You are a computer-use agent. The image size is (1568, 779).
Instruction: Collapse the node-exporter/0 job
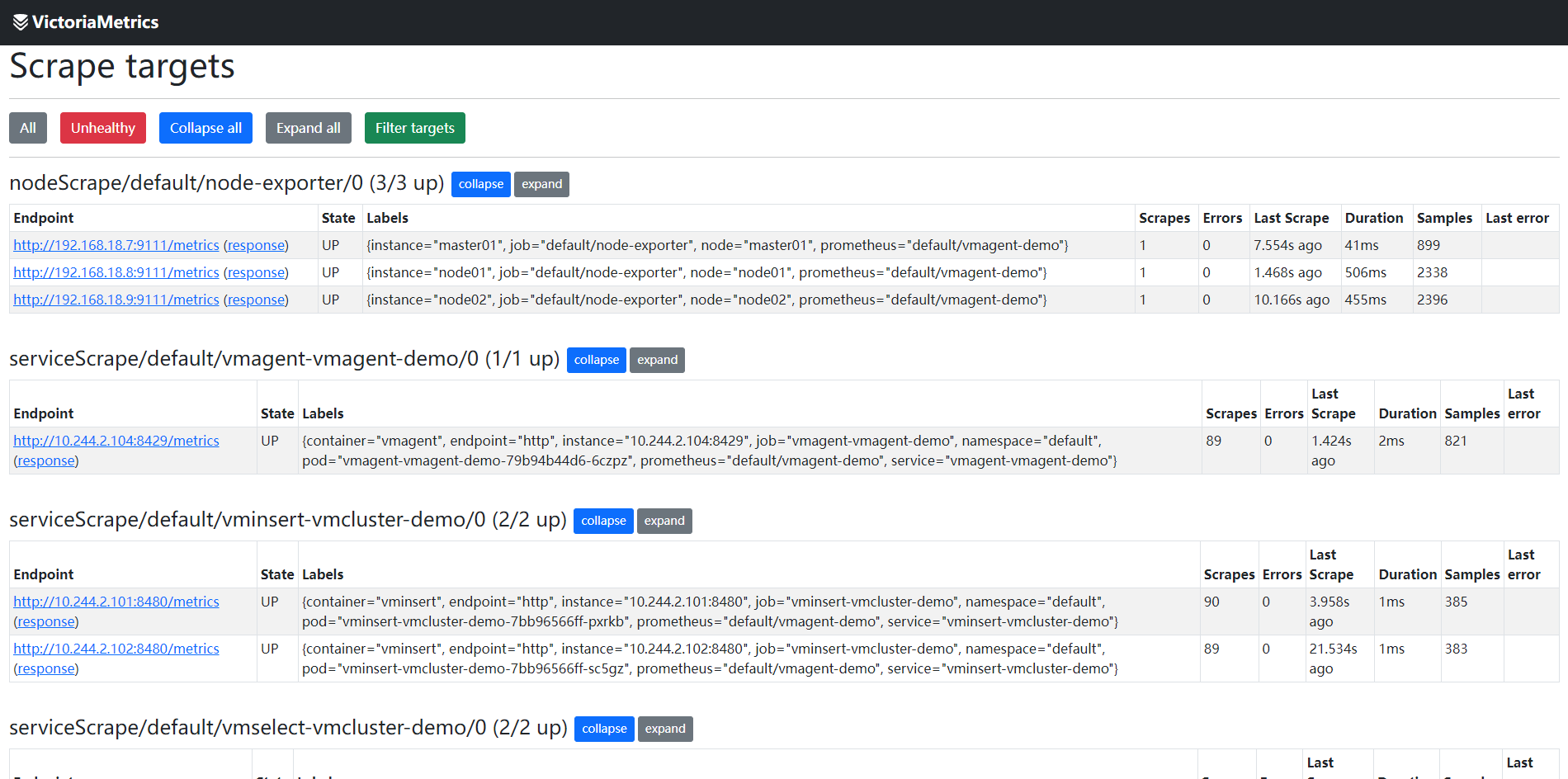click(481, 184)
